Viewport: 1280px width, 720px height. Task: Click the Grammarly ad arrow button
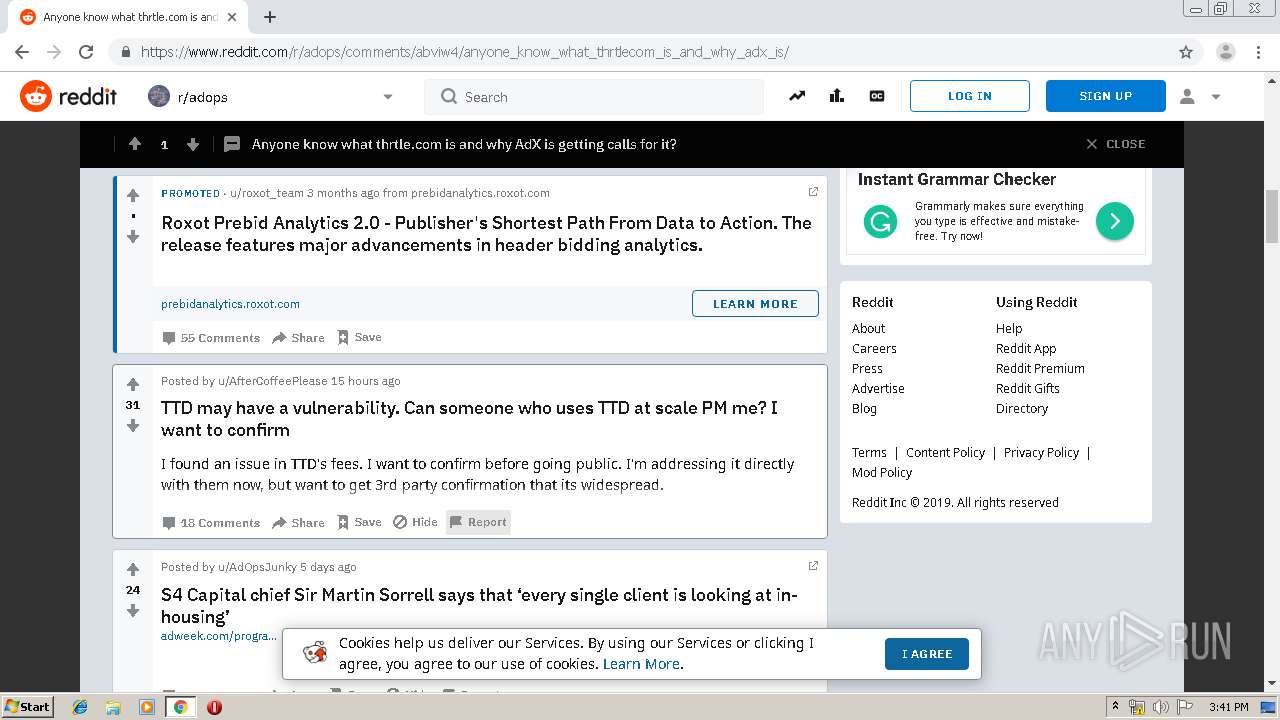point(1115,220)
